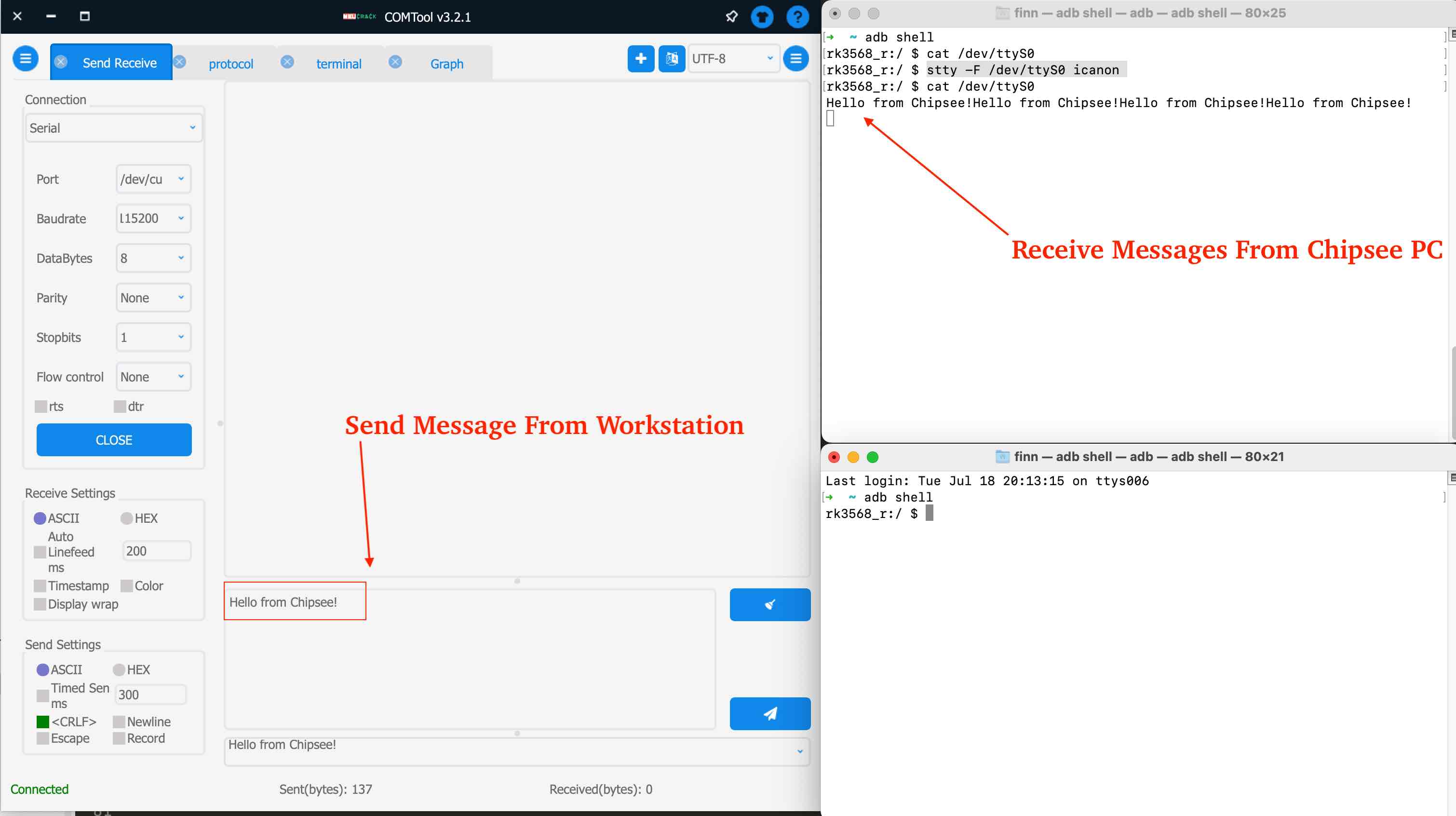This screenshot has width=1456, height=816.
Task: Open the help question mark icon
Action: coord(797,16)
